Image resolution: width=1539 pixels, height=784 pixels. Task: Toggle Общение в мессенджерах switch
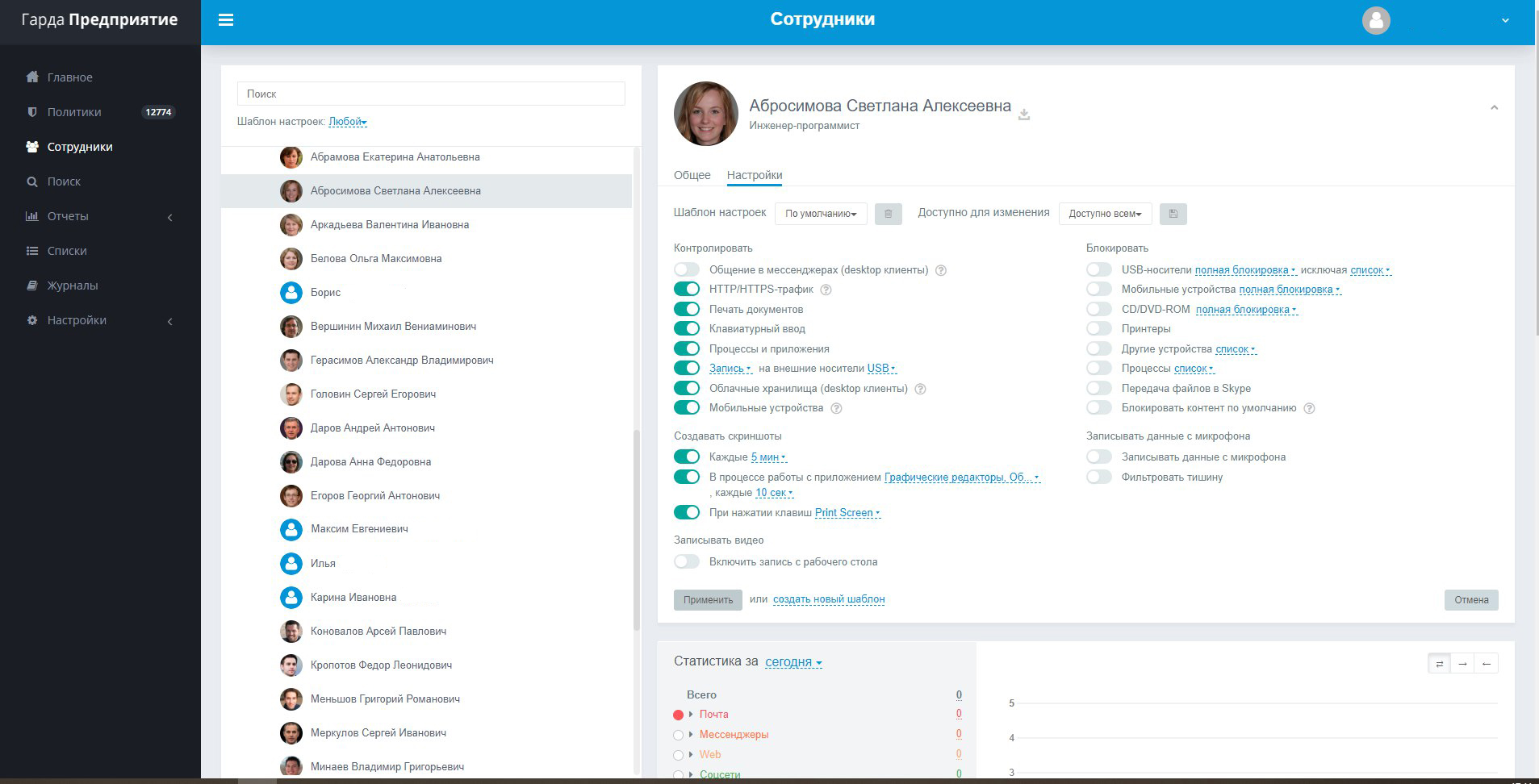coord(687,269)
